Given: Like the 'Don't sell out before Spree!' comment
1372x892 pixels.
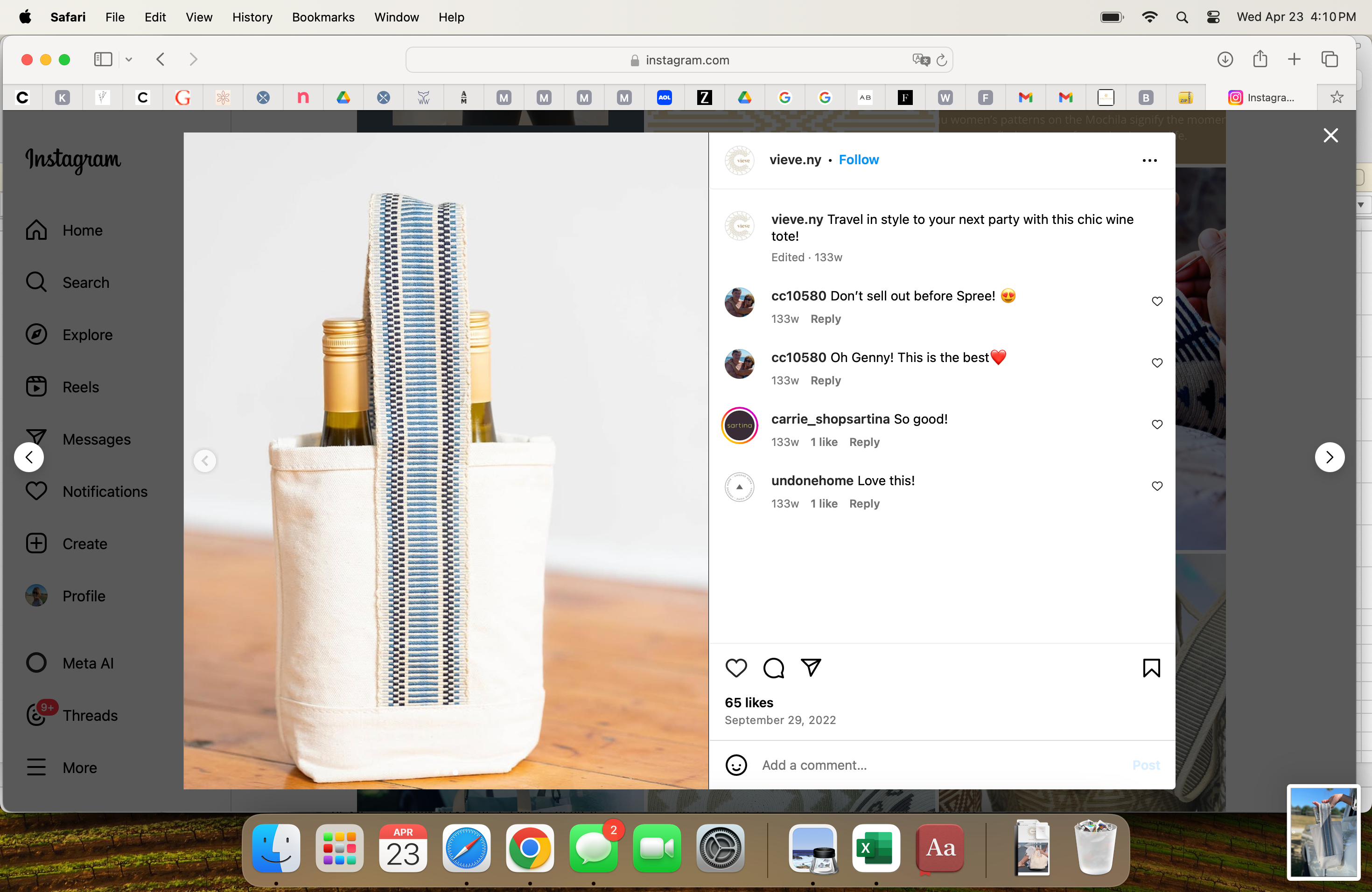Looking at the screenshot, I should tap(1157, 301).
